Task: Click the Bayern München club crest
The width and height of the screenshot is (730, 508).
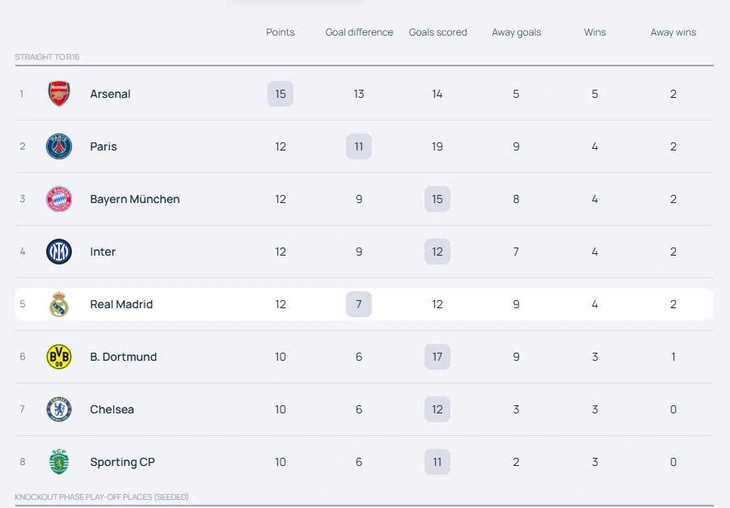Action: click(x=59, y=199)
